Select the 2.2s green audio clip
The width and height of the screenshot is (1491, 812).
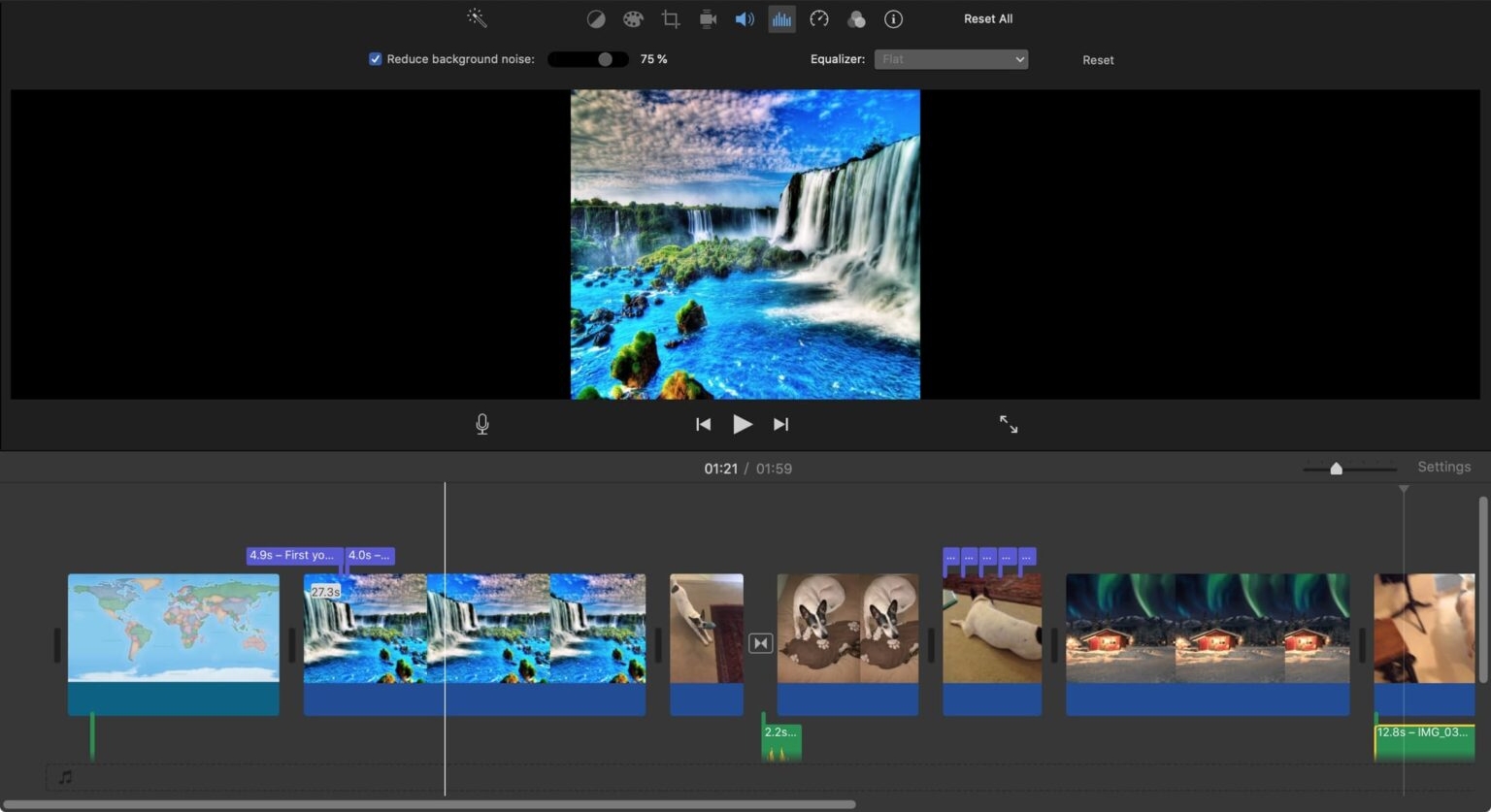(x=781, y=742)
